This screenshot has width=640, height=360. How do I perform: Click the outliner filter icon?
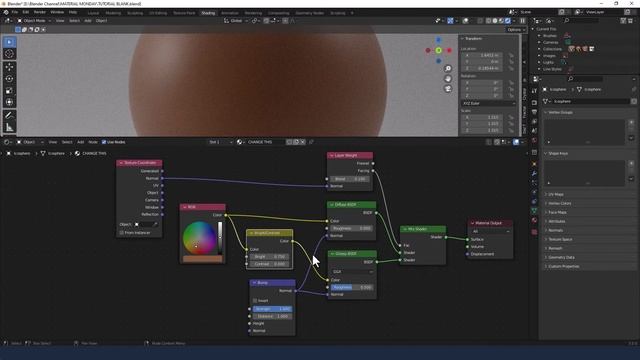[x=623, y=20]
